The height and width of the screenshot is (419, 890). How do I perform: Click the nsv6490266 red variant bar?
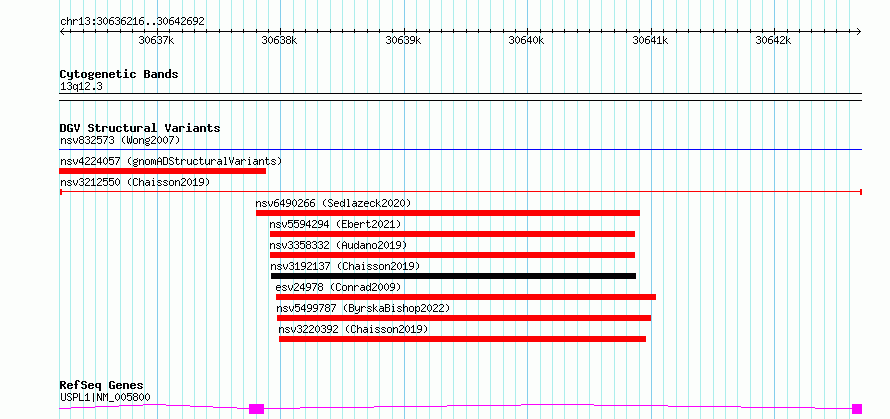448,213
